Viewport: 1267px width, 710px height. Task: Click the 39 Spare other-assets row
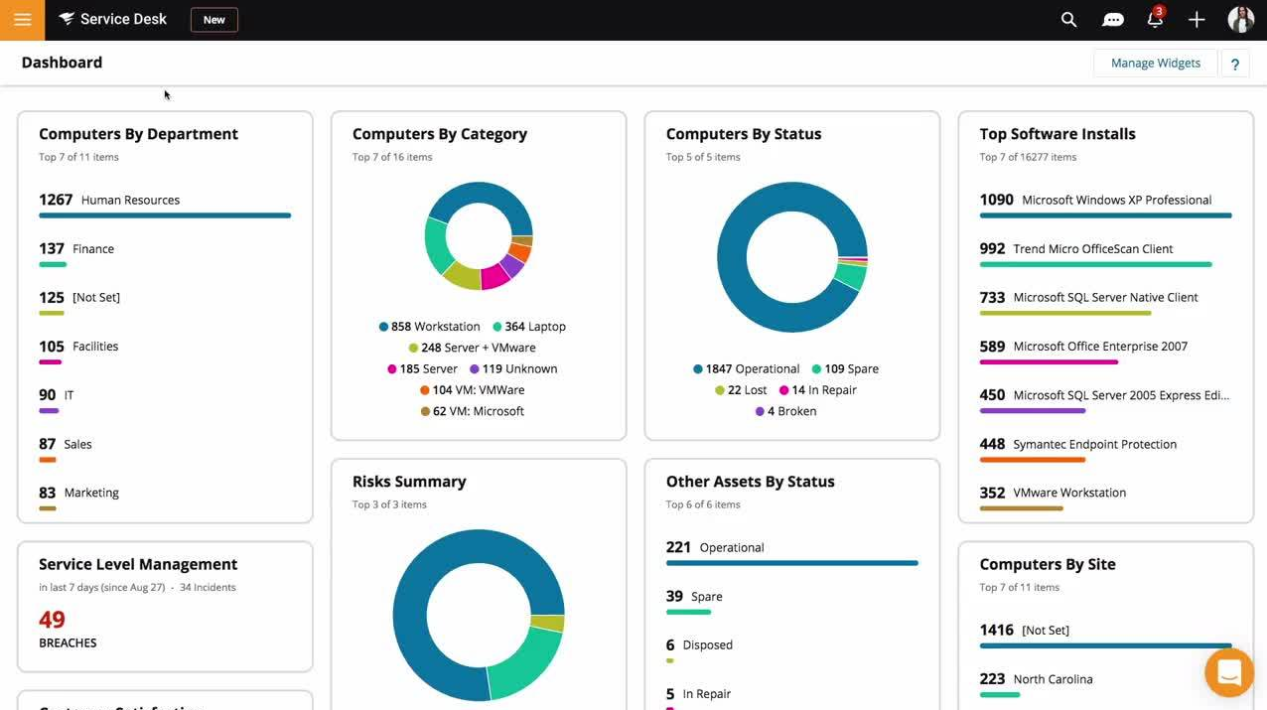[x=792, y=600]
